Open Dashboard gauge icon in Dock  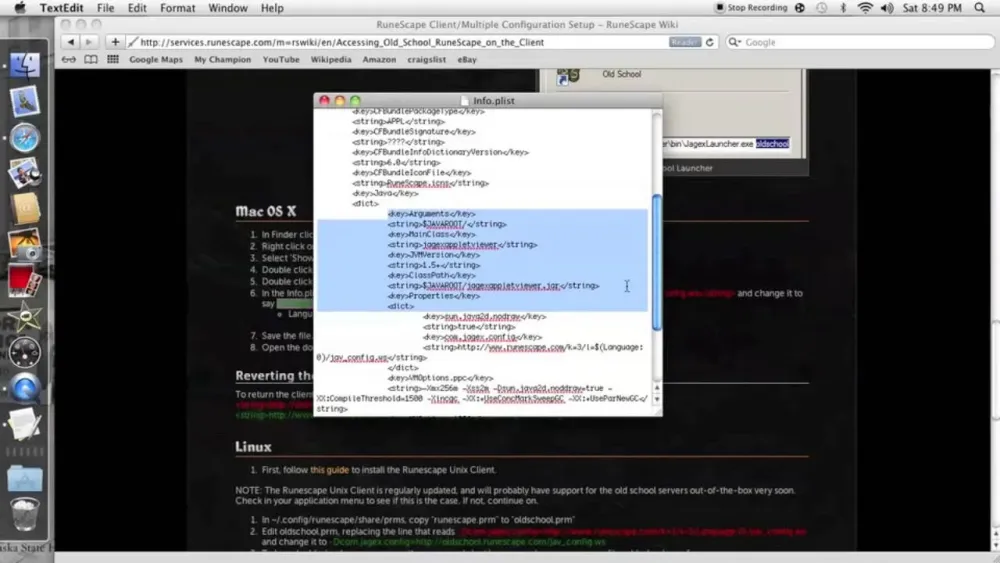click(x=24, y=353)
